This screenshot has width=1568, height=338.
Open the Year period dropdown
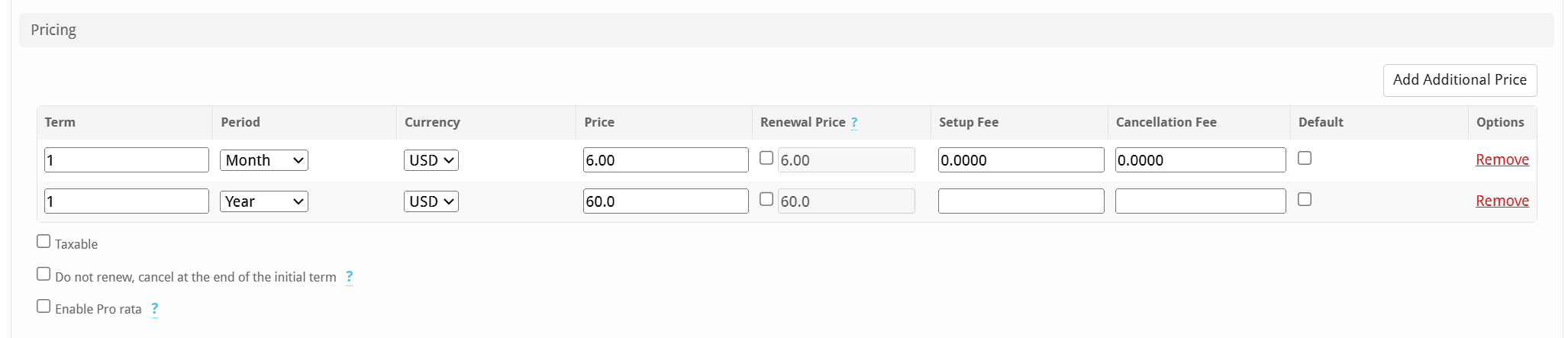[264, 201]
